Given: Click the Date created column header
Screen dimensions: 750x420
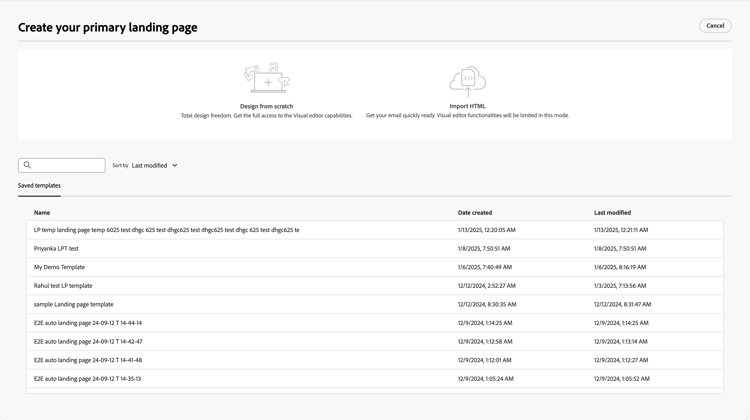Looking at the screenshot, I should pyautogui.click(x=474, y=213).
